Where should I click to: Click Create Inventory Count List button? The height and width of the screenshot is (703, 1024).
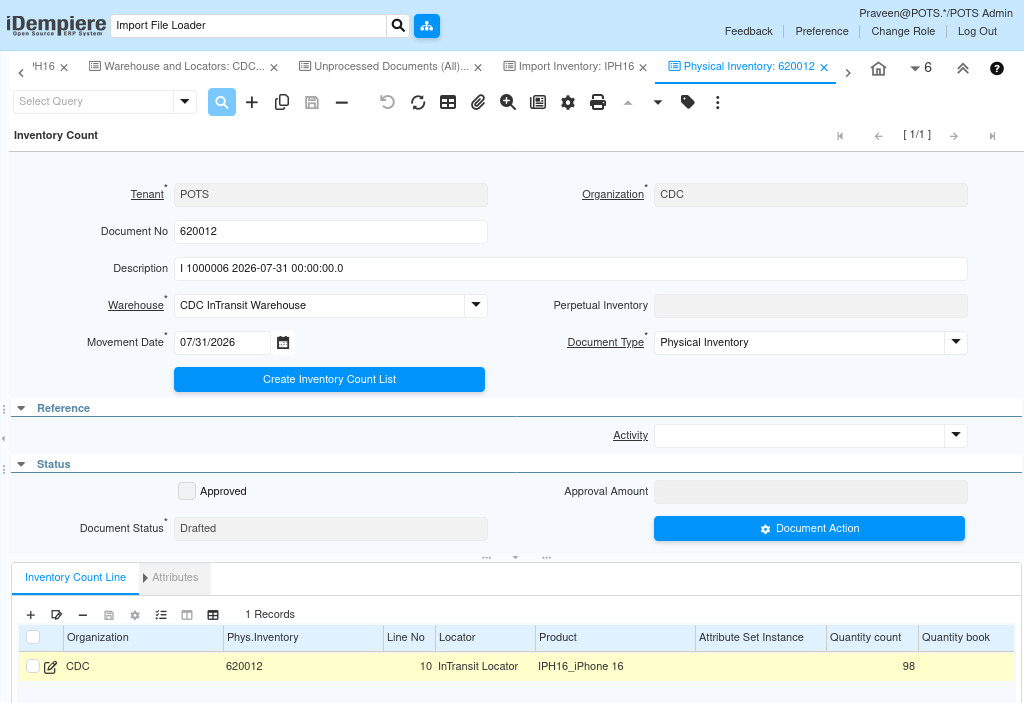(x=329, y=380)
